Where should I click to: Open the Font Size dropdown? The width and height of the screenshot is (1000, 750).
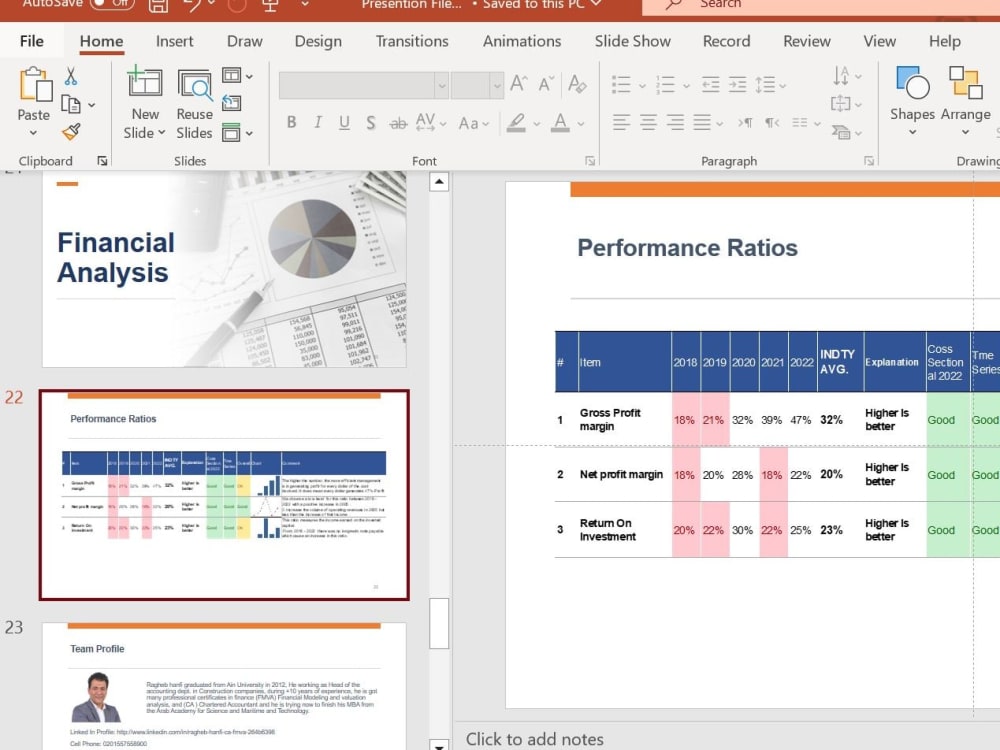(x=497, y=84)
